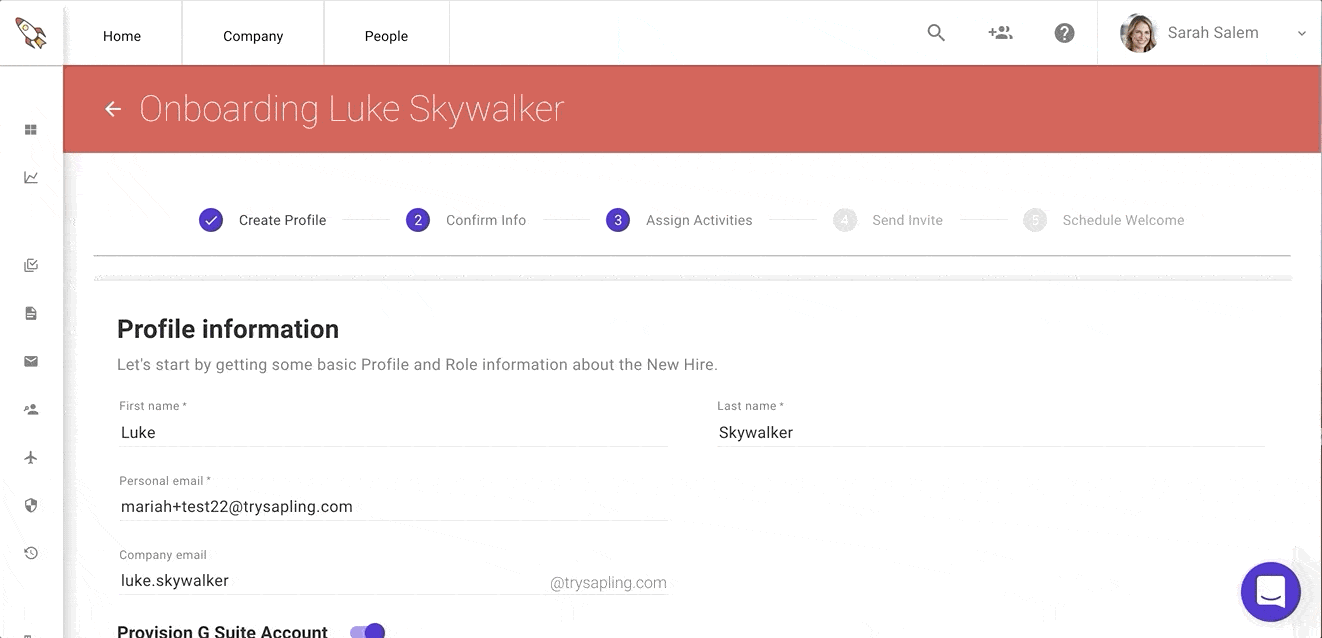Click the Last name field containing Skywalker

pyautogui.click(x=991, y=433)
